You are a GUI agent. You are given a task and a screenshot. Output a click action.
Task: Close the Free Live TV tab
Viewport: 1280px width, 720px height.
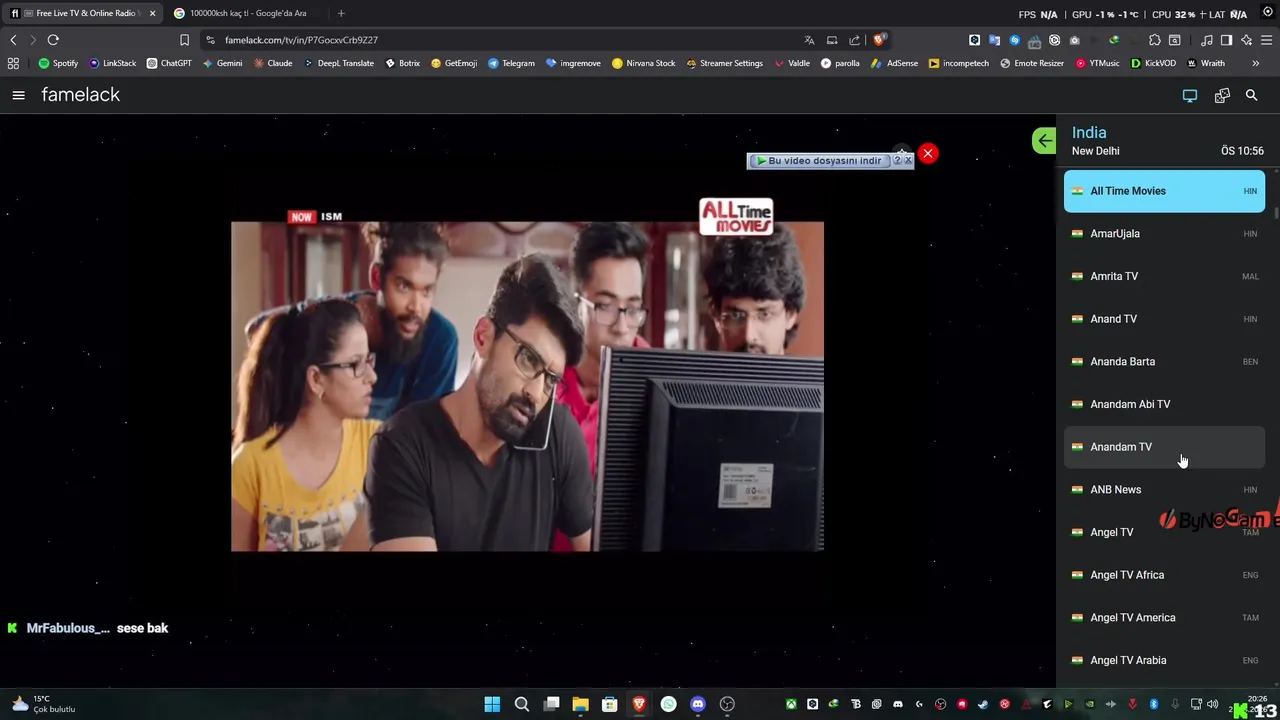(152, 13)
